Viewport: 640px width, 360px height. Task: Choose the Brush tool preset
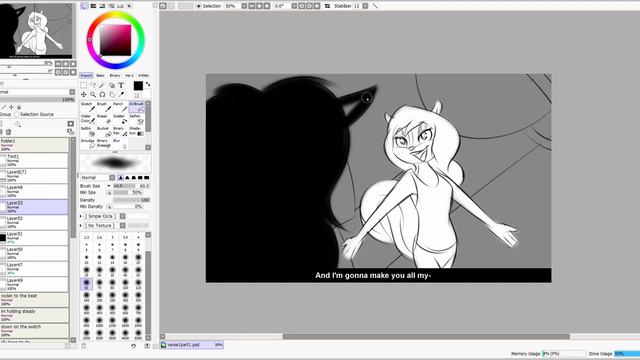coord(104,107)
